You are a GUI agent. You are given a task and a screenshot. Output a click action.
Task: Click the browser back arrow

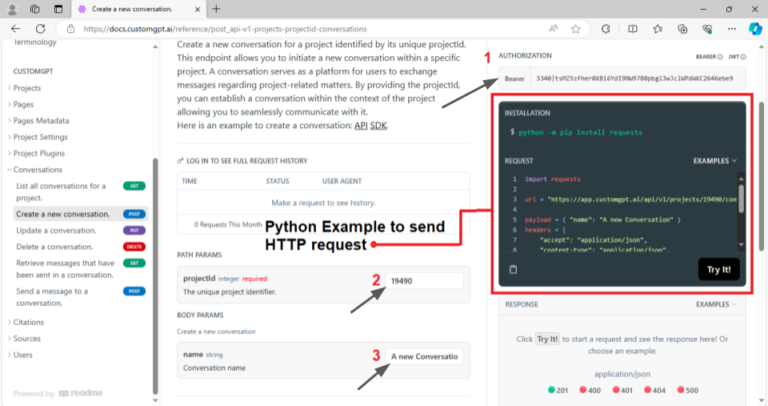(x=16, y=29)
